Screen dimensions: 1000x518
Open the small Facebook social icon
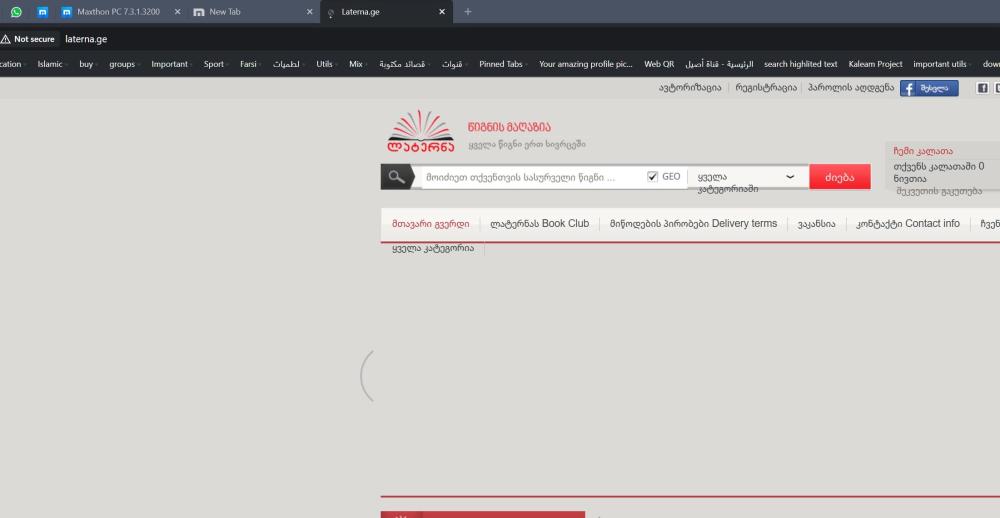(x=982, y=89)
